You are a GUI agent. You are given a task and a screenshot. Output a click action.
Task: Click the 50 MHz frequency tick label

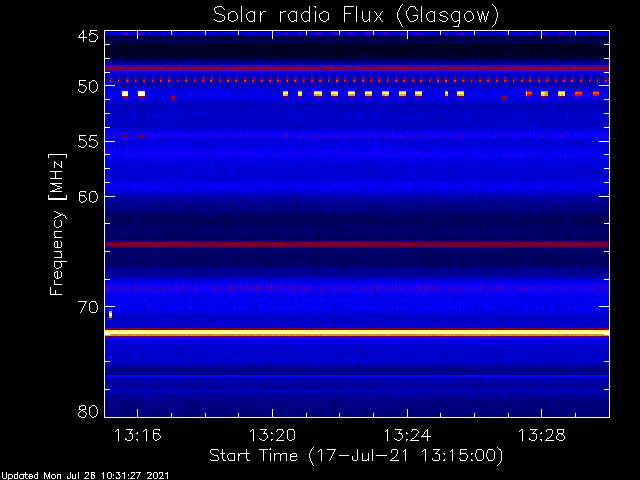87,87
